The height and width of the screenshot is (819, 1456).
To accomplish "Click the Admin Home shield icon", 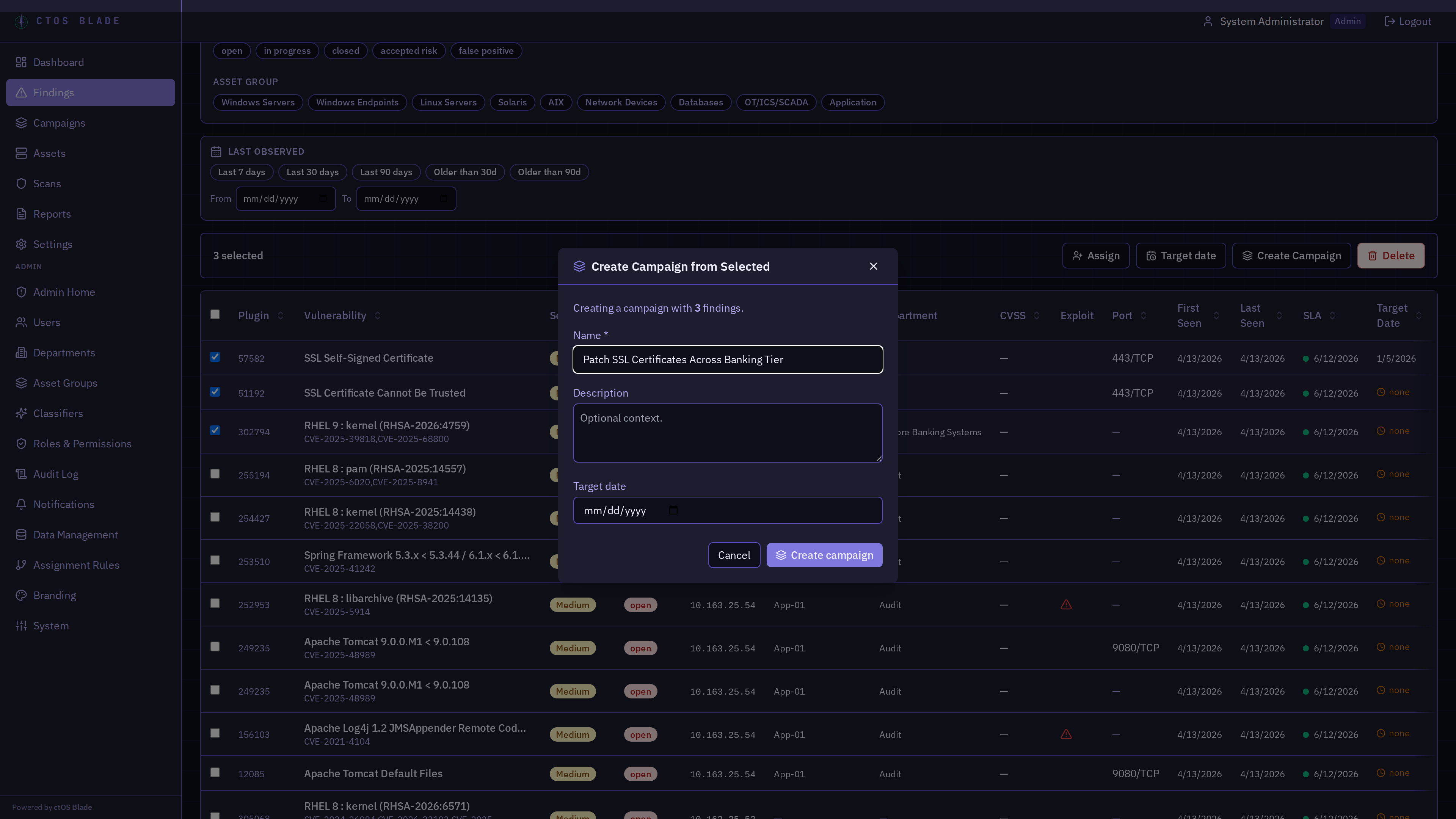I will tap(21, 292).
